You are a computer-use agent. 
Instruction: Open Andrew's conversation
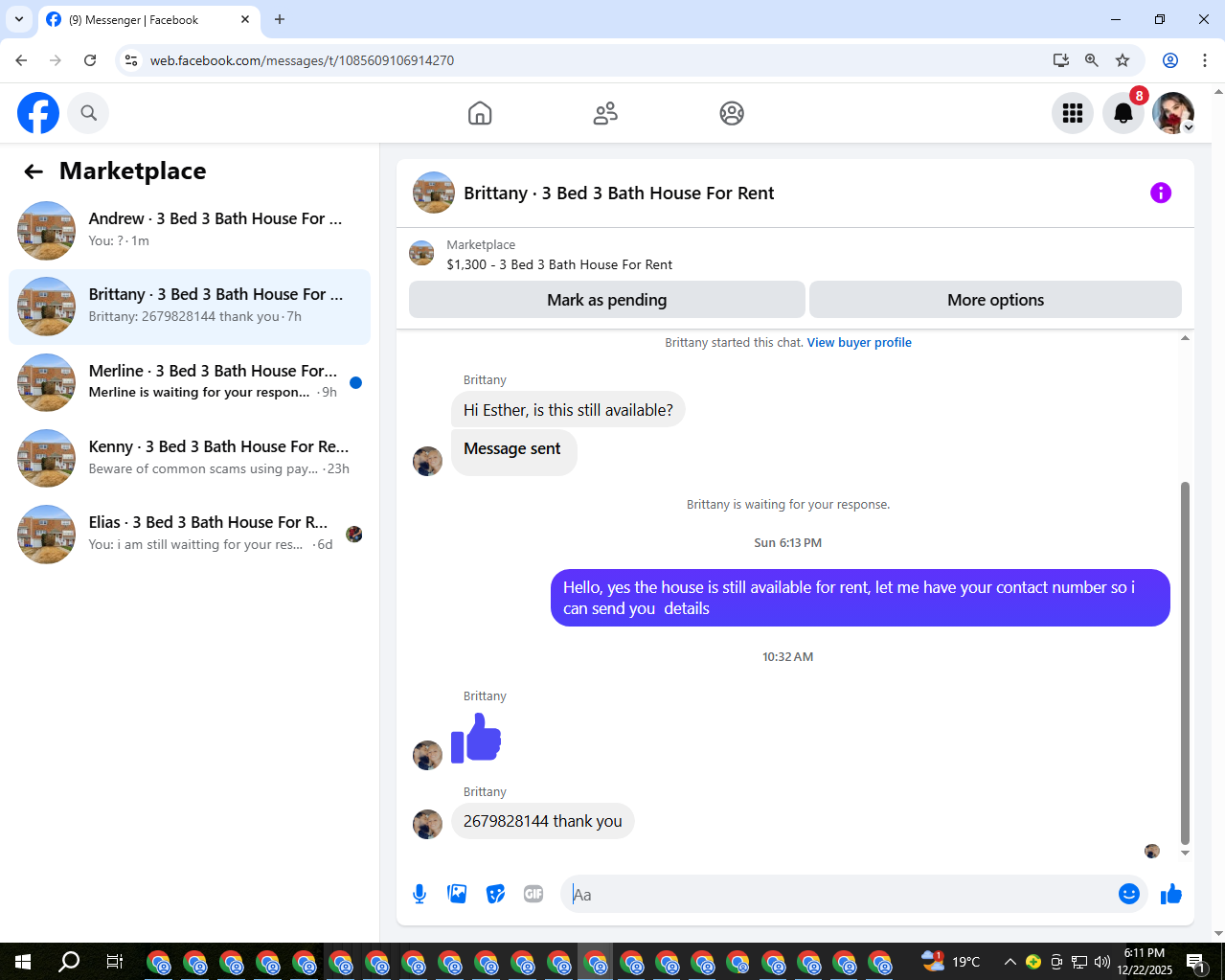coord(190,230)
